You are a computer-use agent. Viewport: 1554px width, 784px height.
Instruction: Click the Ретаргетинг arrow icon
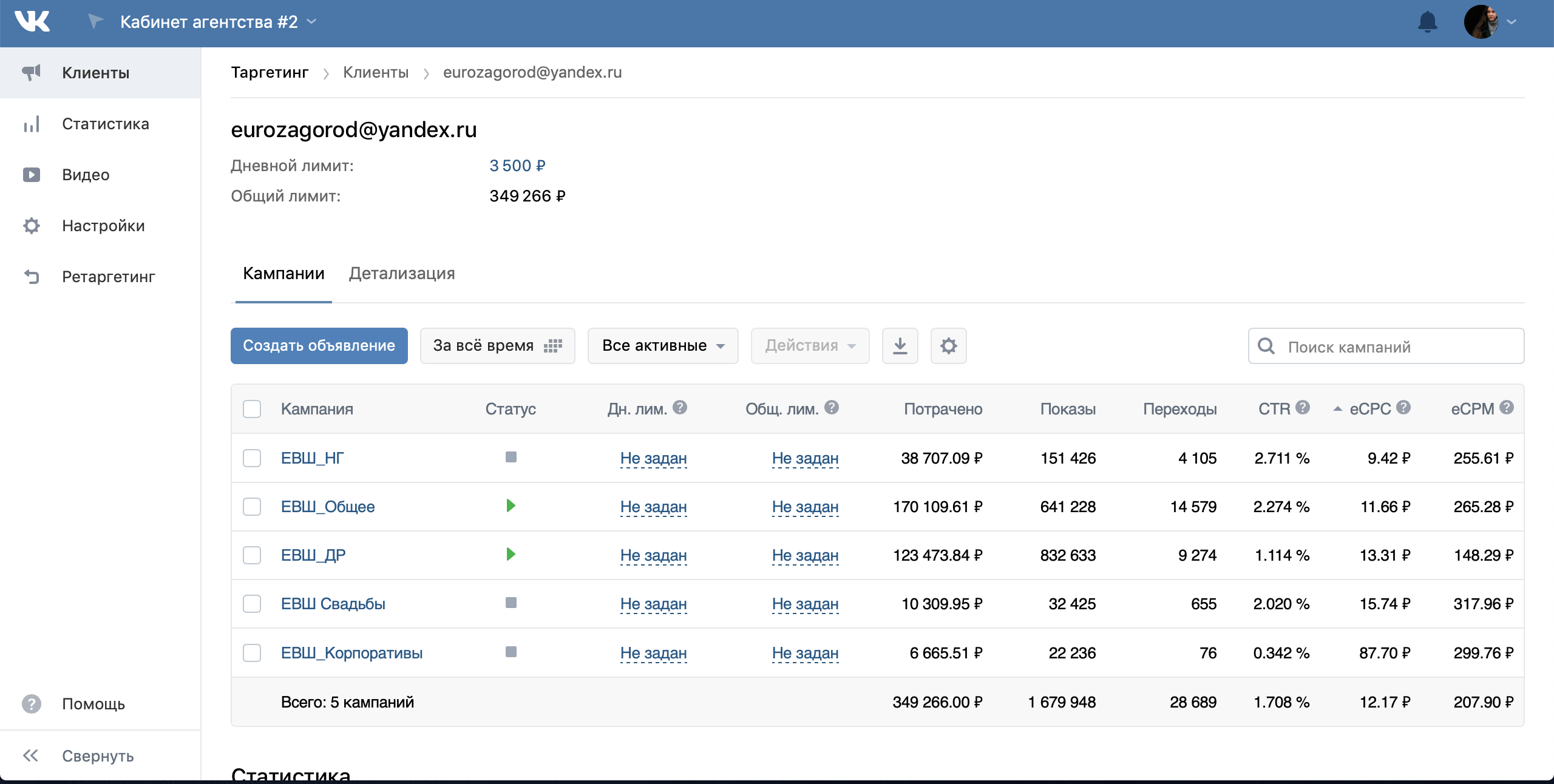(x=32, y=277)
